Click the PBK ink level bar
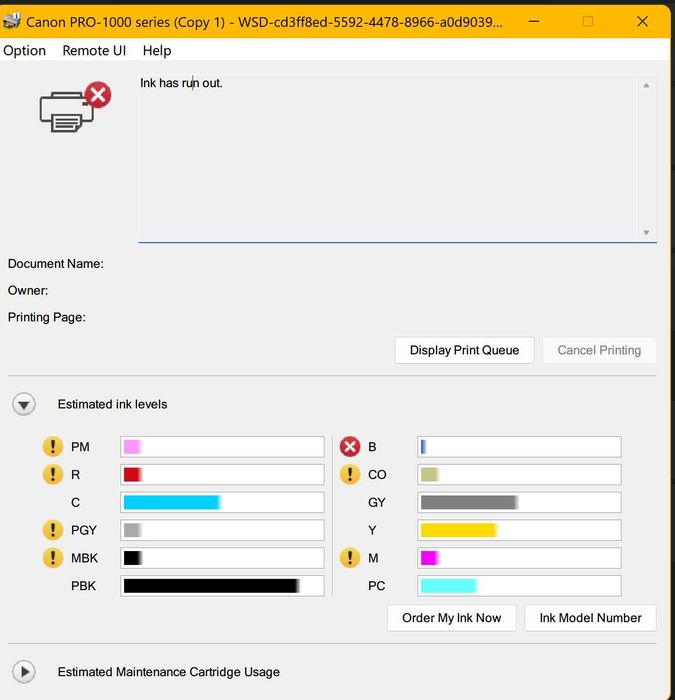The image size is (675, 700). pyautogui.click(x=222, y=586)
